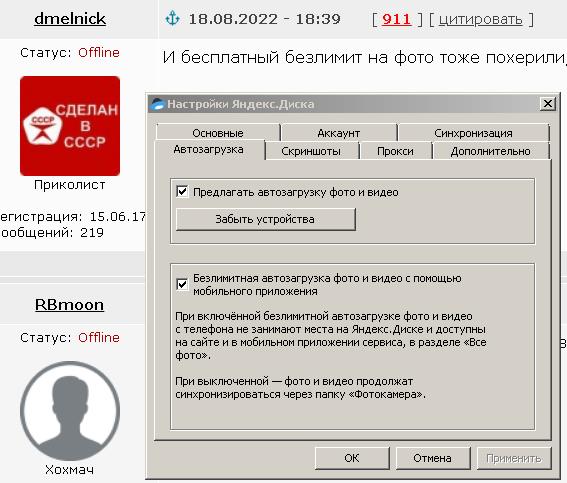
Task: Click the message count '219'
Action: coord(92,232)
